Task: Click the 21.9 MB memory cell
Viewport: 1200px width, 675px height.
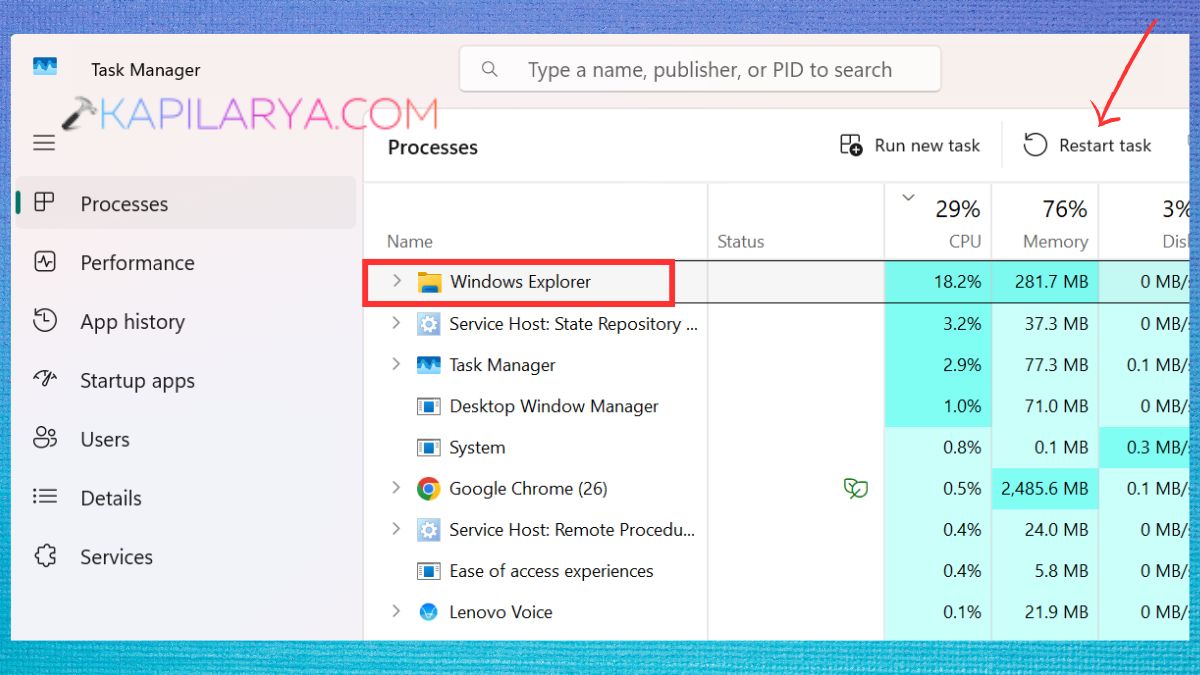Action: point(1045,612)
